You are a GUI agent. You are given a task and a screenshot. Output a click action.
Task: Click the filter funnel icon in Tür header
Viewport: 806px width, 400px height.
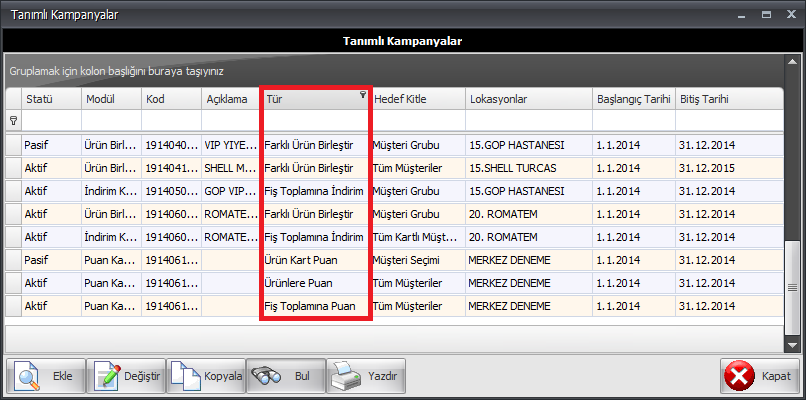tap(362, 95)
